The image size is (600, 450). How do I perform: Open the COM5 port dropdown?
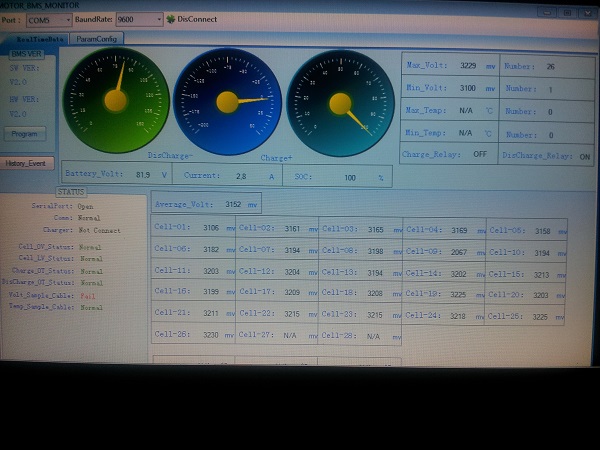point(48,19)
